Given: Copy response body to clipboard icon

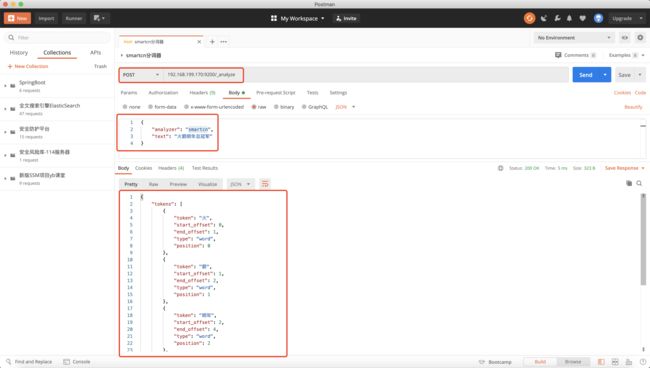Looking at the screenshot, I should click(x=629, y=183).
